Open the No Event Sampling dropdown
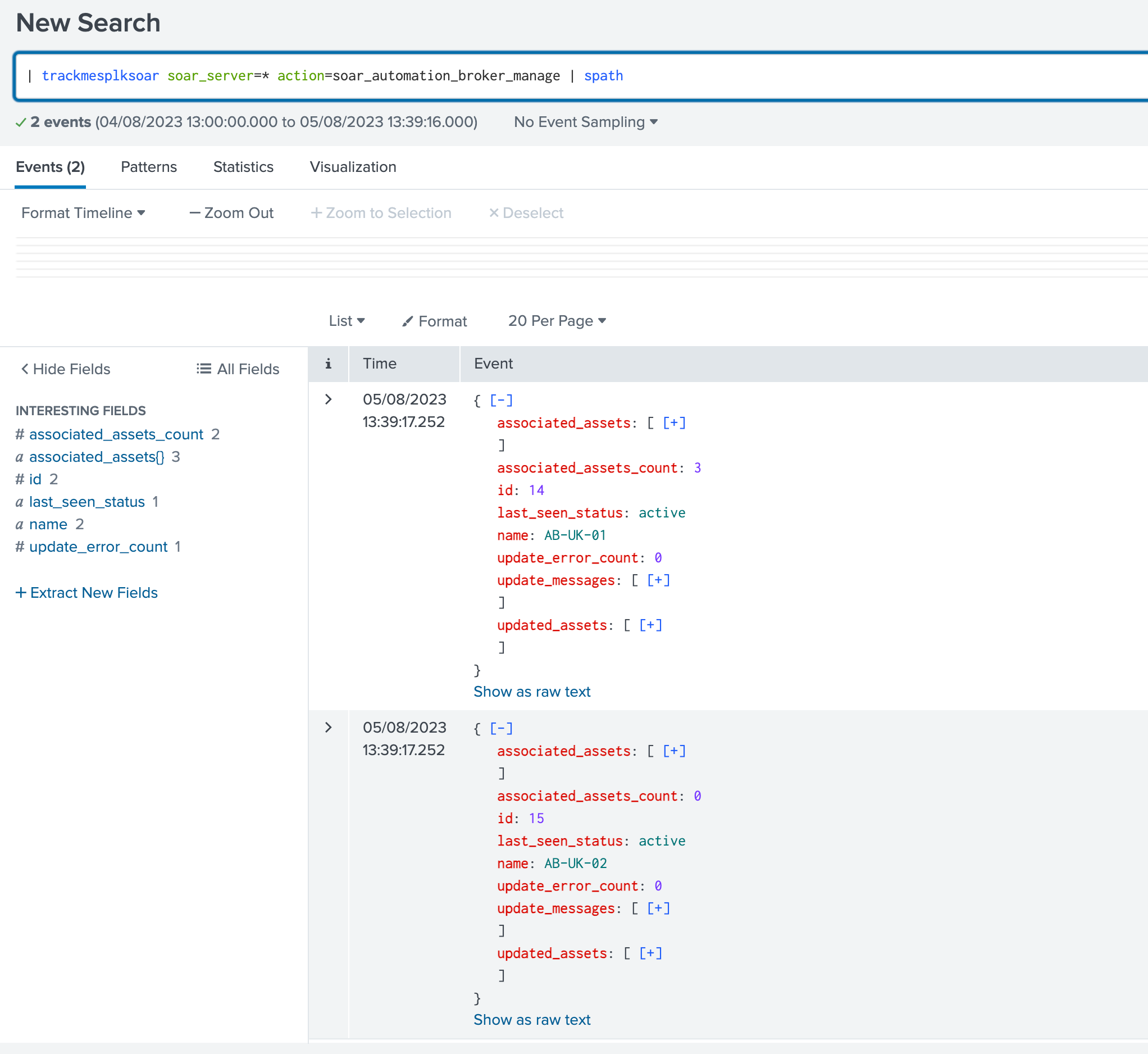 585,122
